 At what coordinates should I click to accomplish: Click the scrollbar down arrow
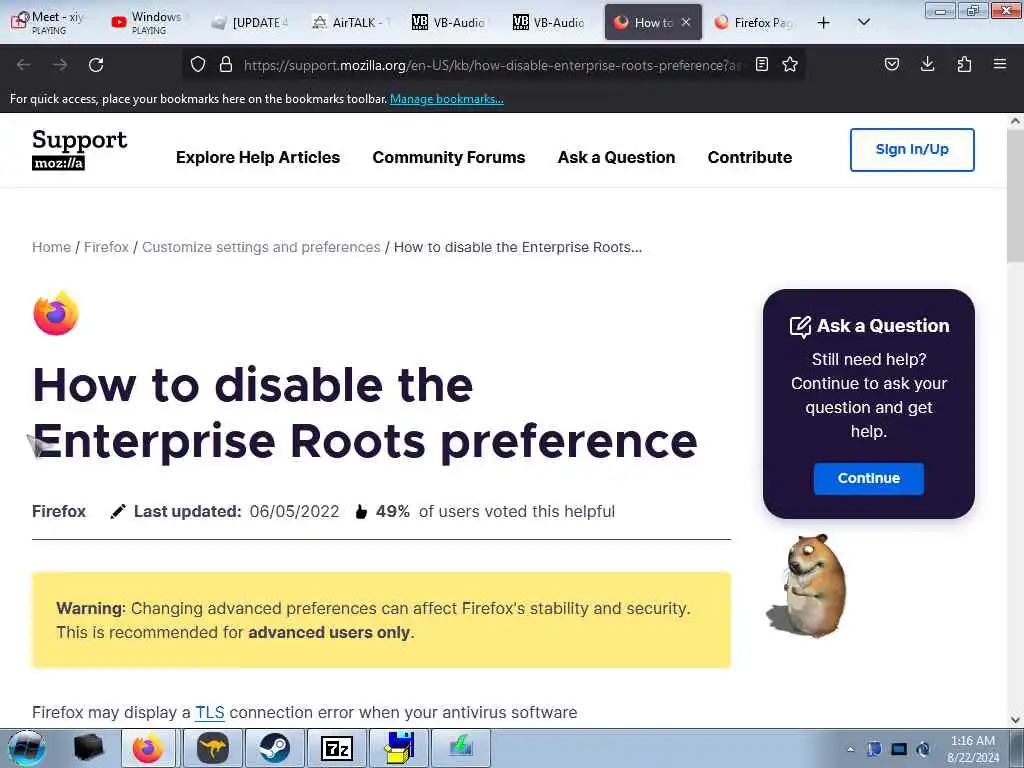click(1015, 720)
